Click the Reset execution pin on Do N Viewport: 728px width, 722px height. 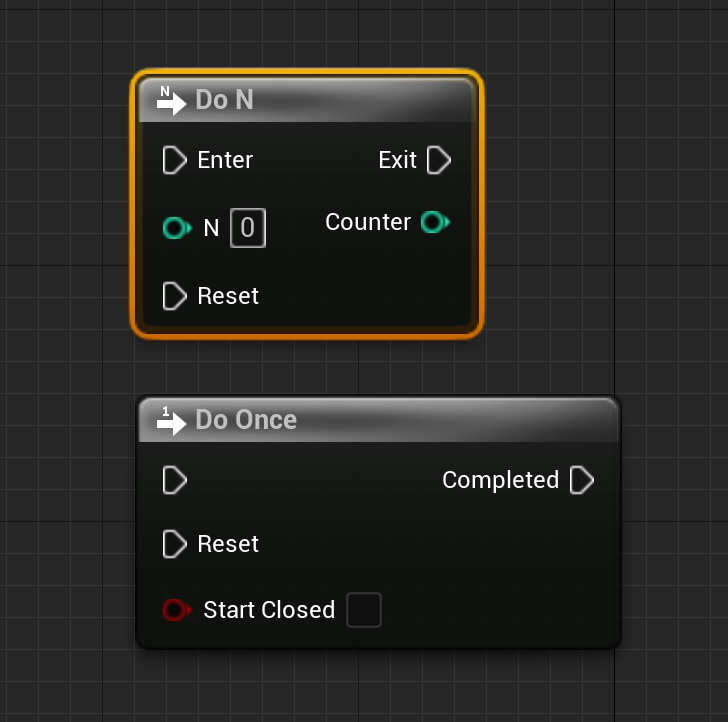[x=175, y=296]
